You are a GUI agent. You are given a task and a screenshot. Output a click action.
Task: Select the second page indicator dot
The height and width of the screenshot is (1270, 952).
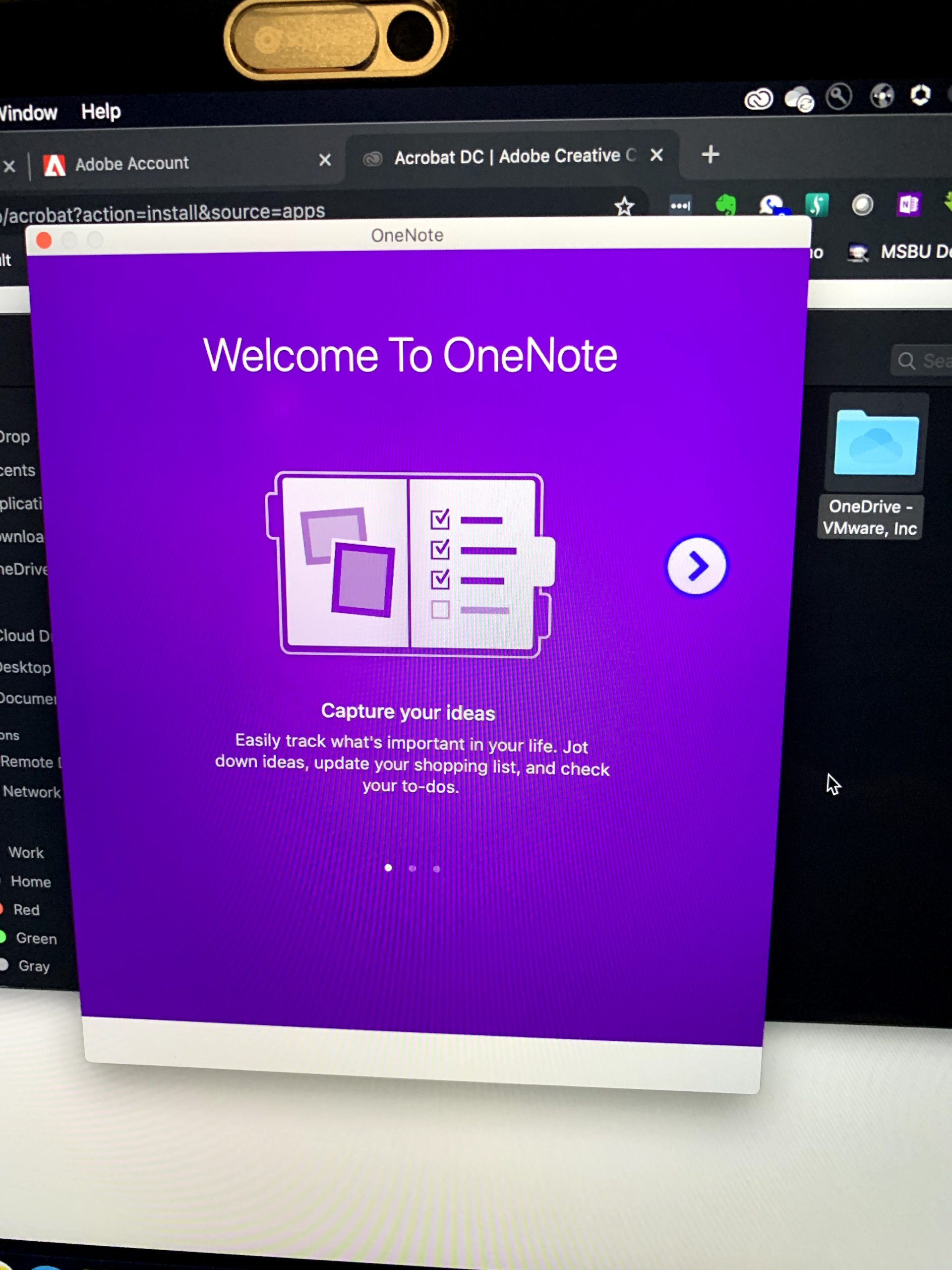click(412, 868)
